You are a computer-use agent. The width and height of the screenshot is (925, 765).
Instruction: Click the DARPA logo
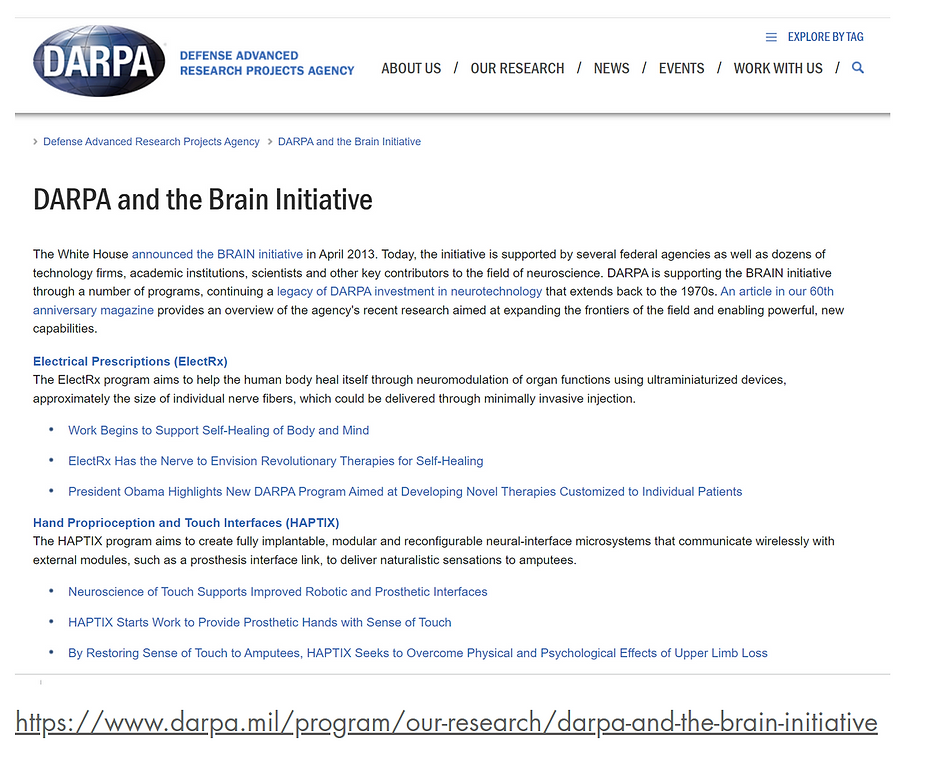click(99, 62)
